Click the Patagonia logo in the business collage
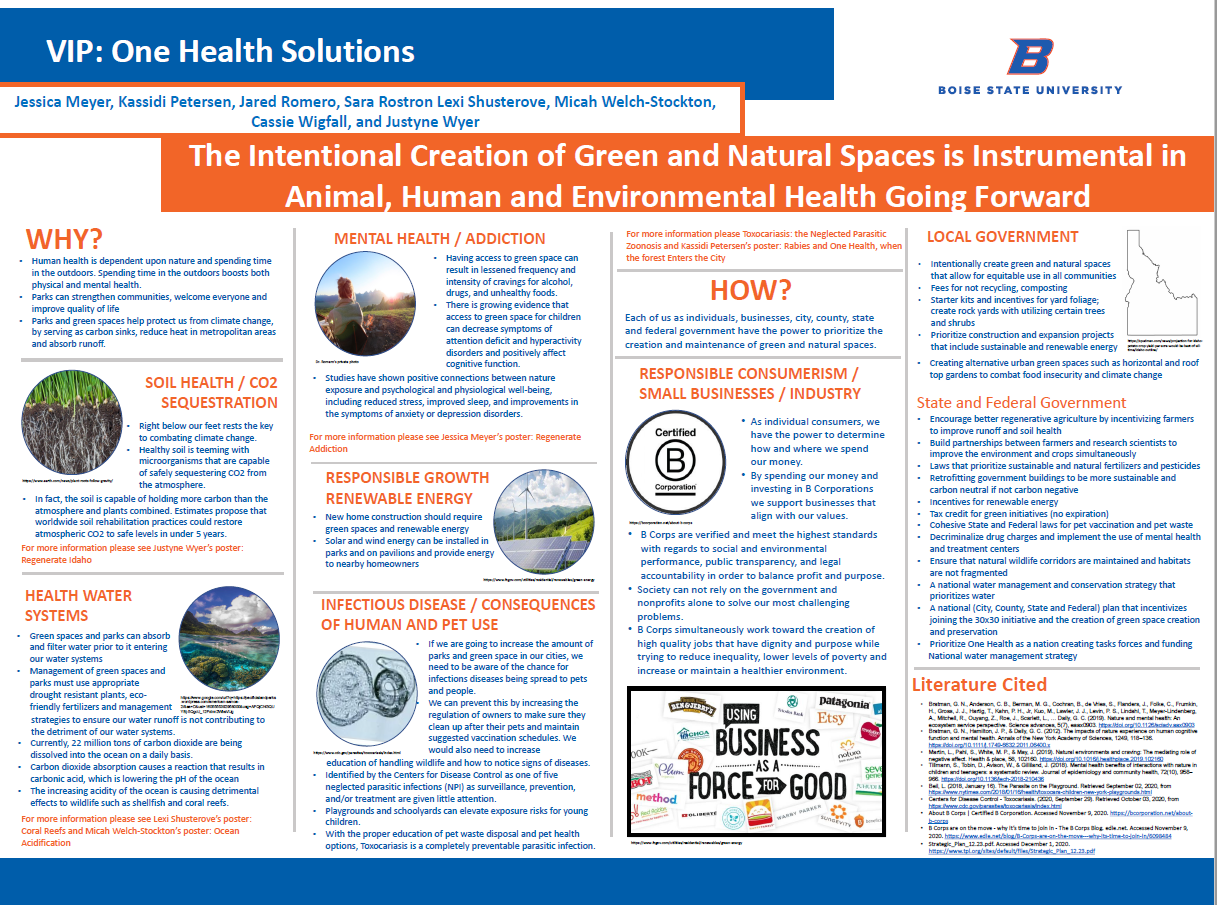Image resolution: width=1217 pixels, height=905 pixels. pyautogui.click(x=845, y=703)
